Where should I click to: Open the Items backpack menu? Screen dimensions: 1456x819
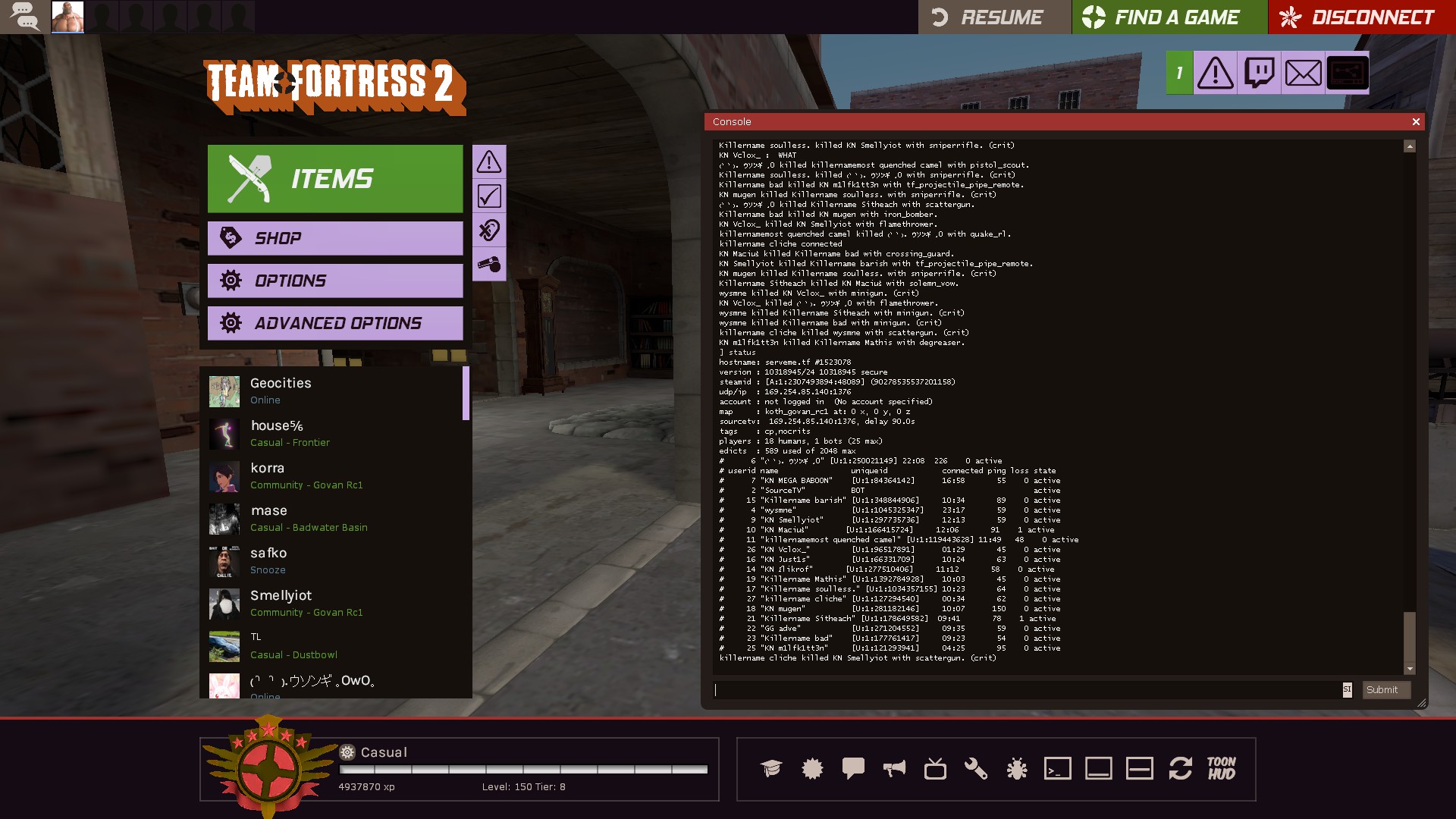tap(335, 179)
